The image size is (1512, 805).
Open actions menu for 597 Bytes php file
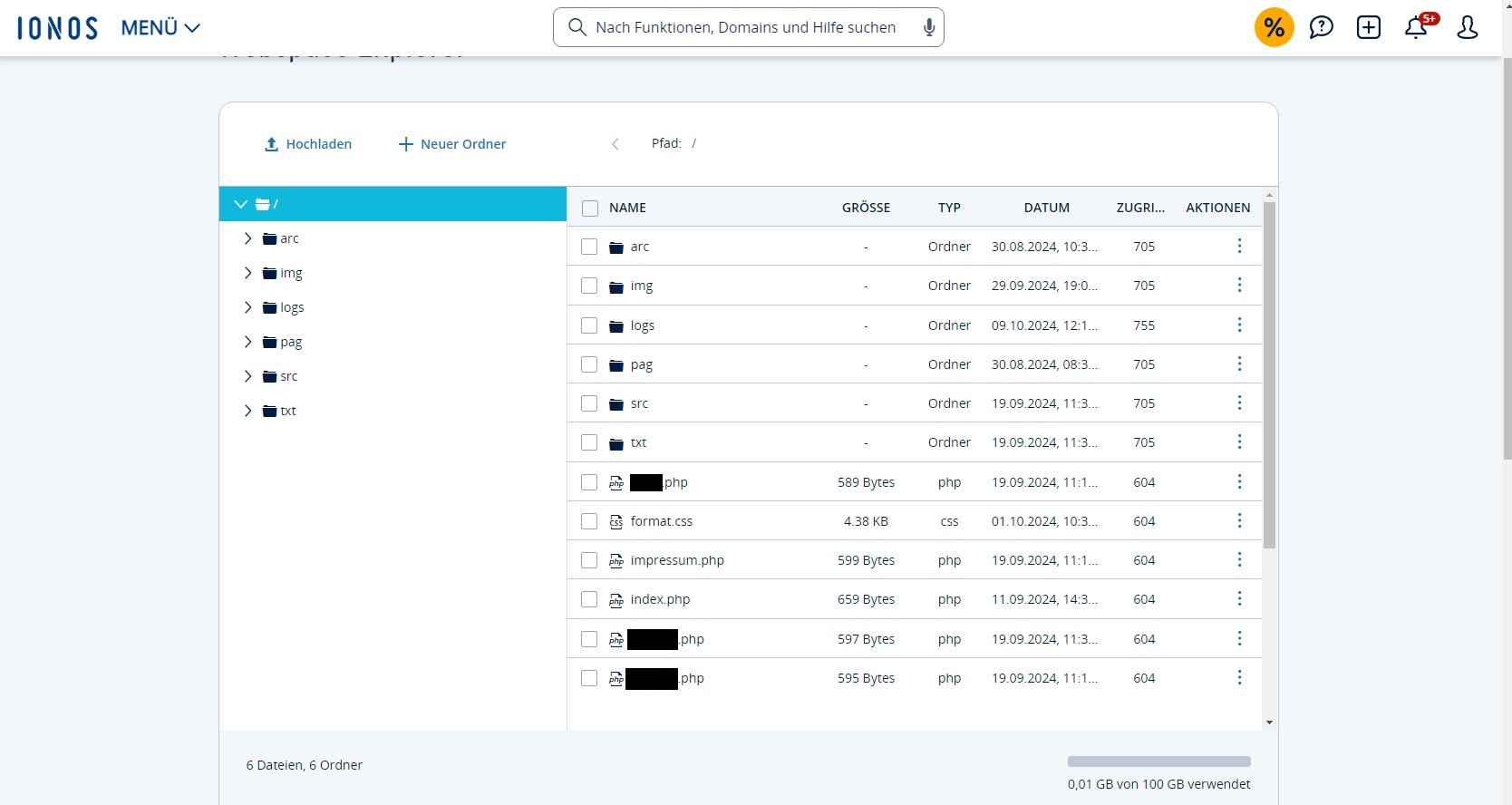pos(1239,638)
